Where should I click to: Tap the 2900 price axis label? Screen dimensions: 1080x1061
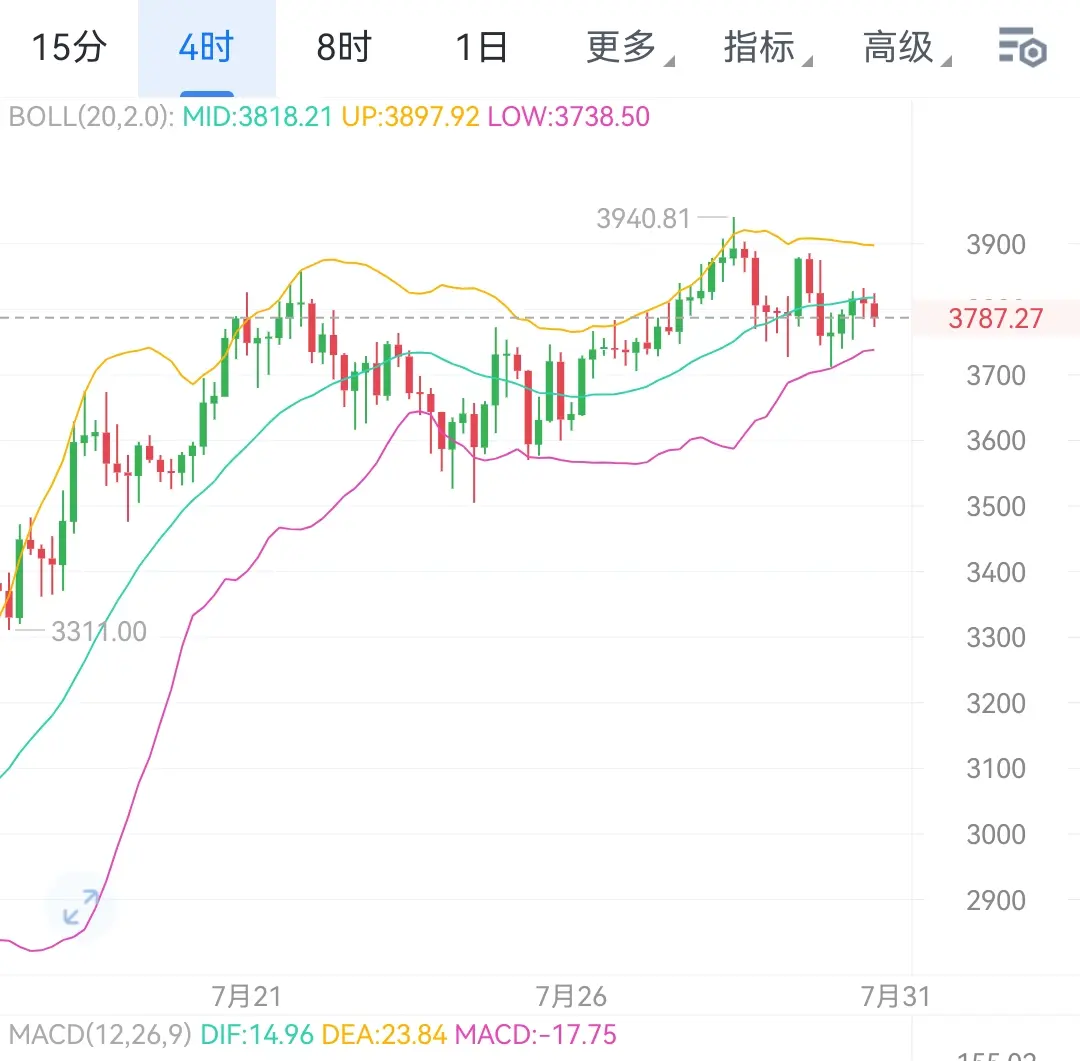pos(996,900)
